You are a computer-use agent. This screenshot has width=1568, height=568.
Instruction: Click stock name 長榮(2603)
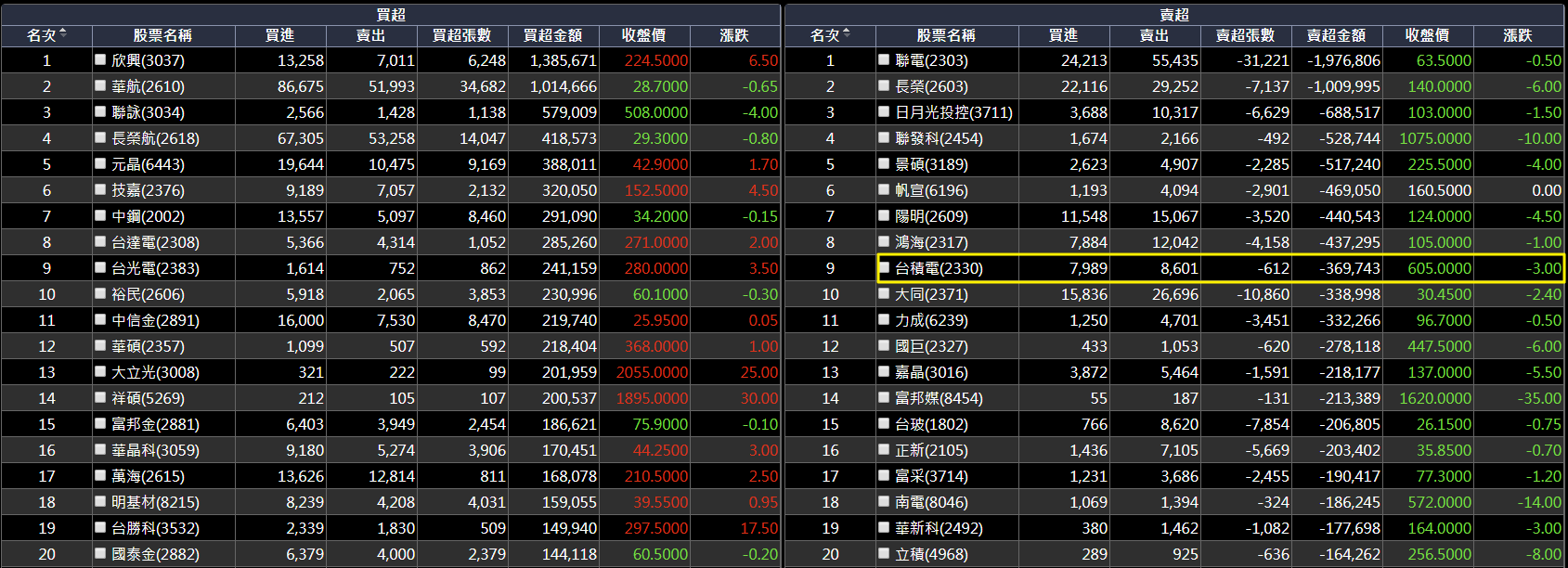point(931,86)
